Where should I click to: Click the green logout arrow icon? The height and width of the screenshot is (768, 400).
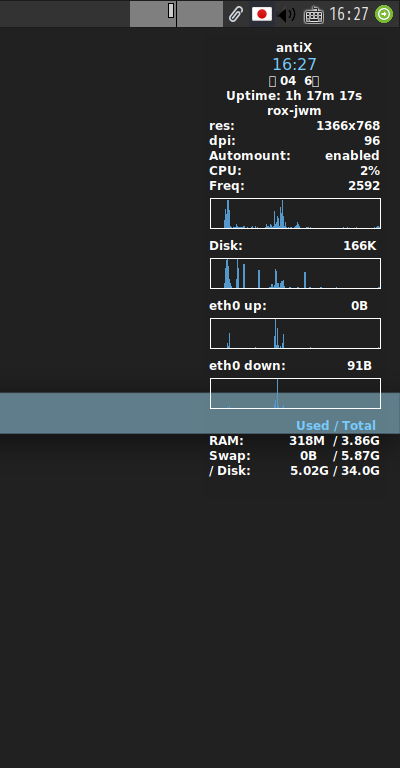tap(384, 14)
